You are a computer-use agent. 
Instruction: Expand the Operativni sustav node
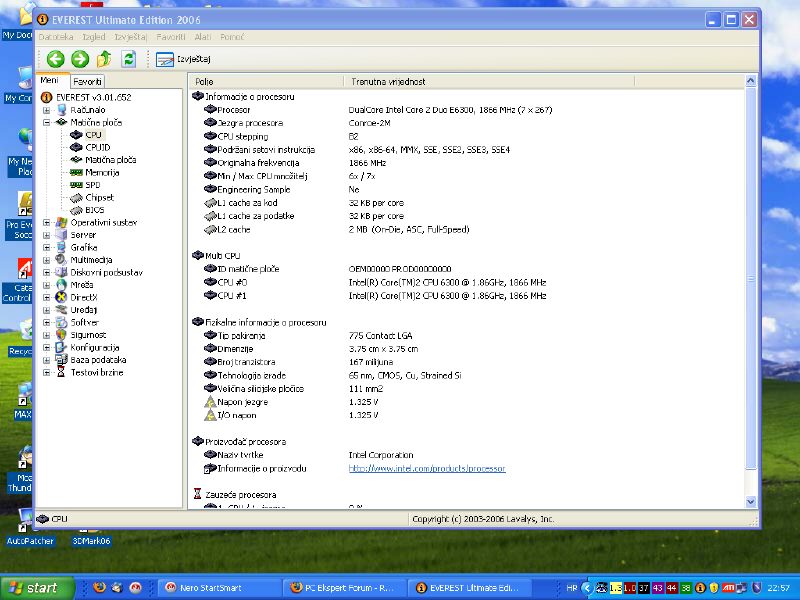[x=46, y=222]
